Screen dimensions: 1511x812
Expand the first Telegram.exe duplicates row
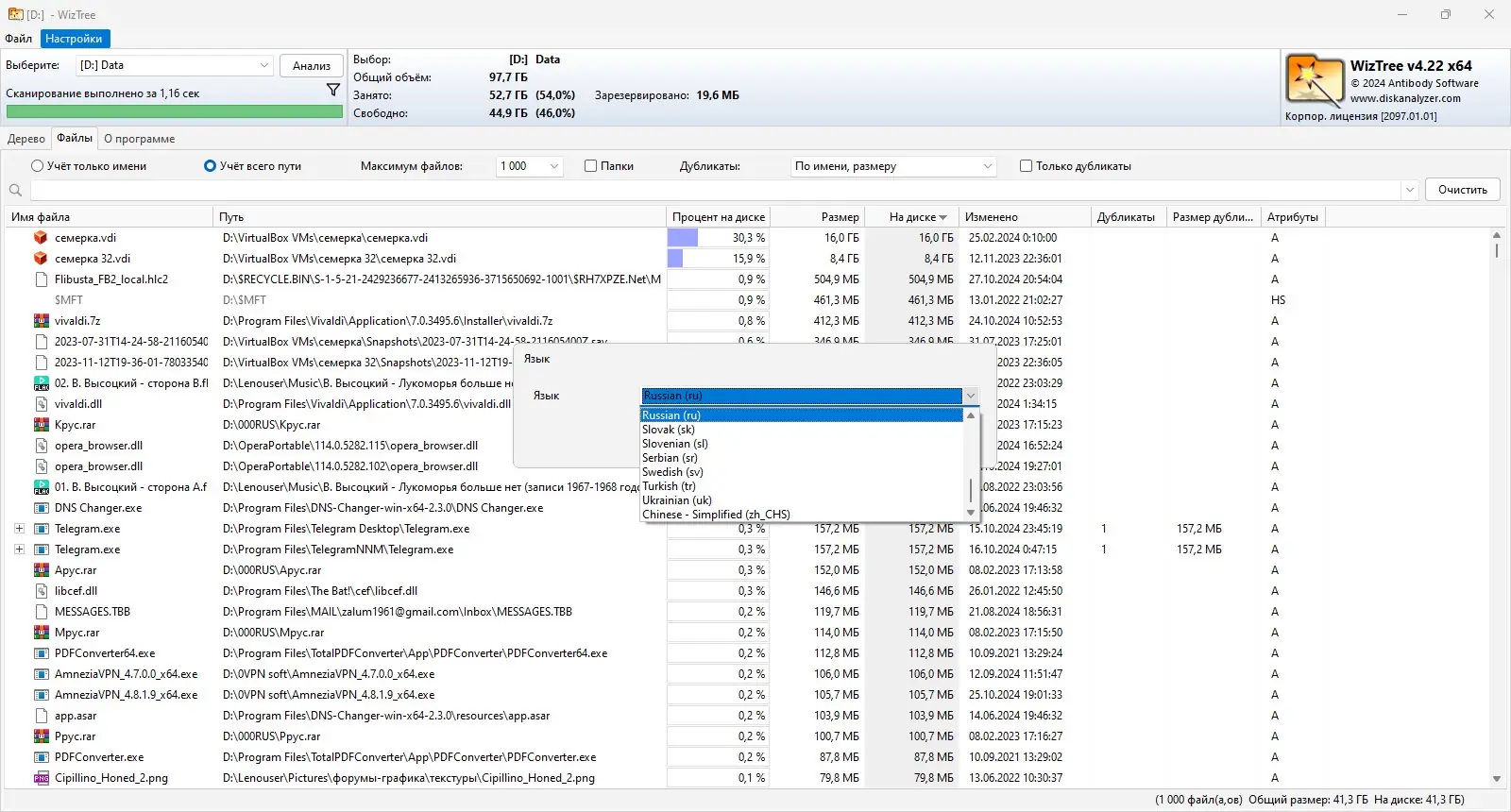click(x=19, y=529)
